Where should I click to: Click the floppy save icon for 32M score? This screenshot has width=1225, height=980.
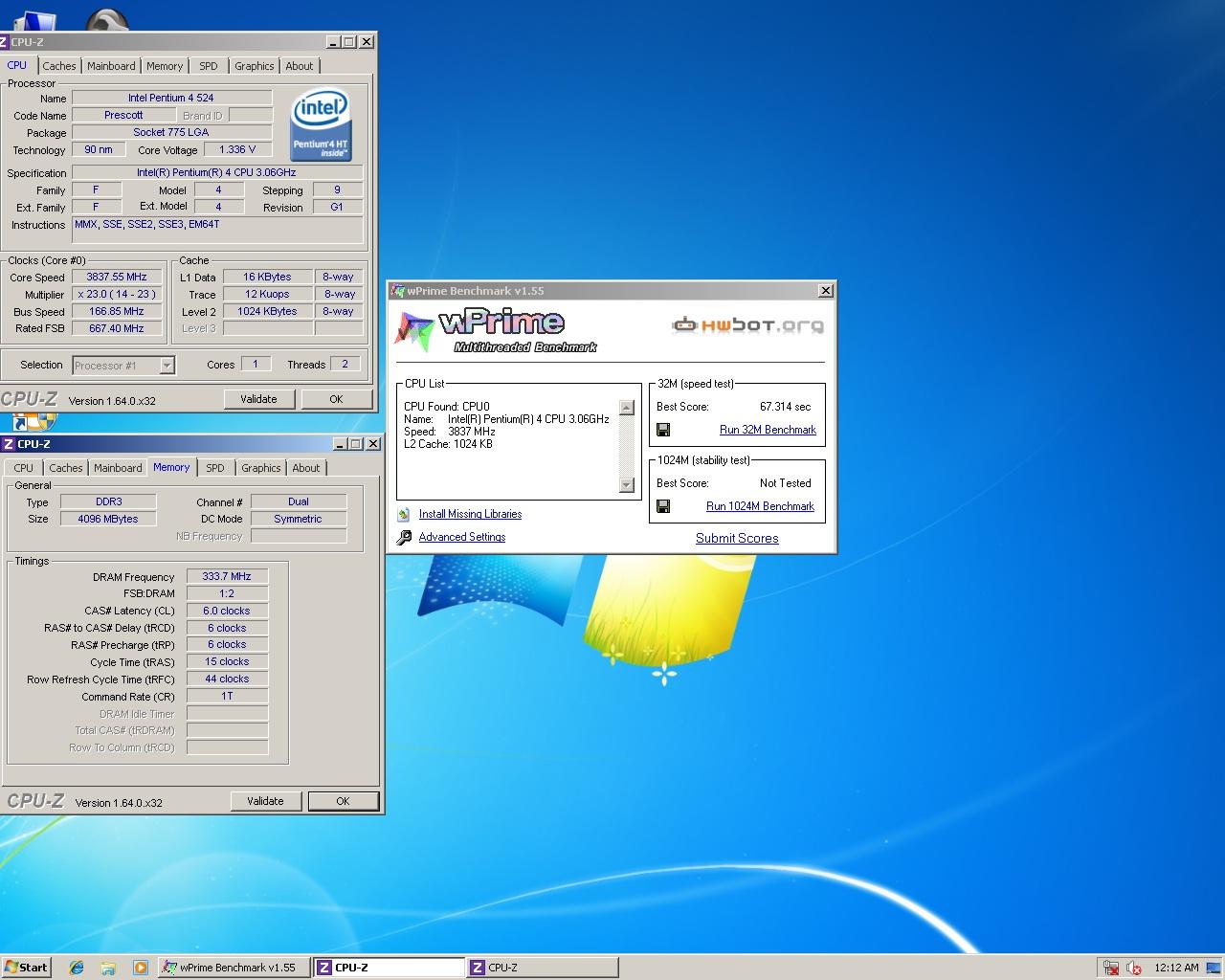663,430
